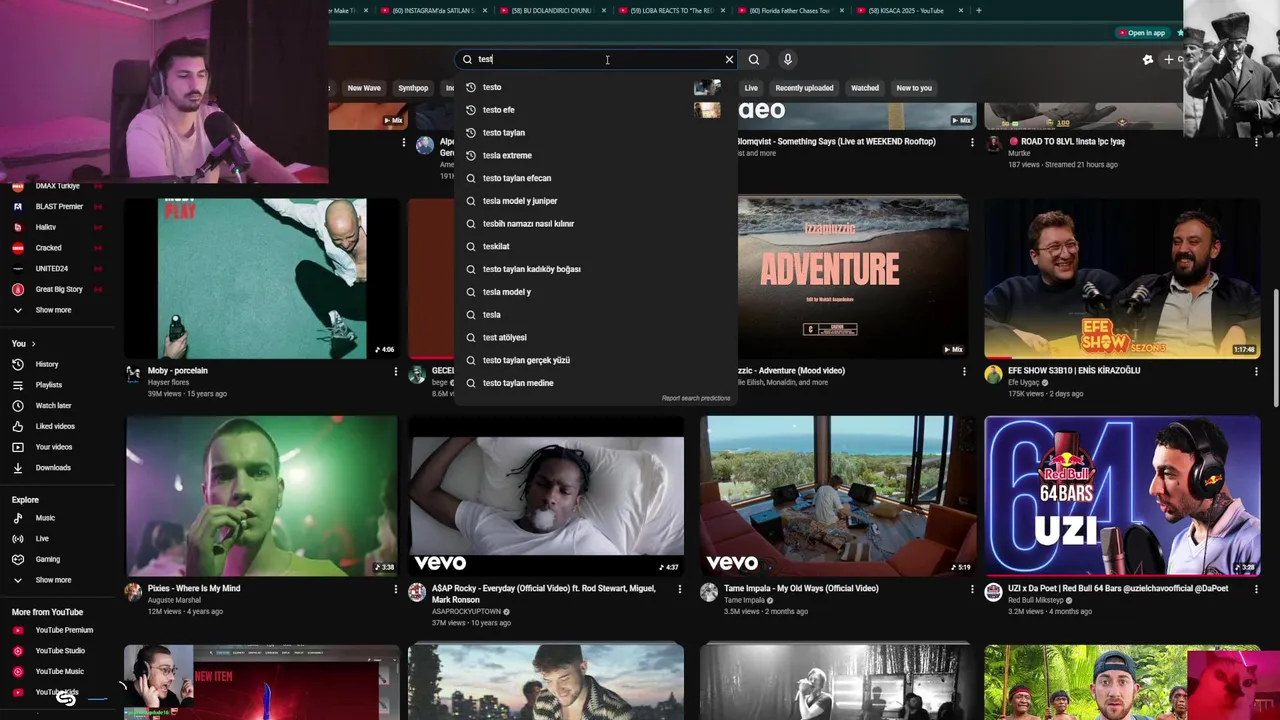
Task: Switch to KISACA 2025 - YouTube browser tab
Action: (x=910, y=10)
